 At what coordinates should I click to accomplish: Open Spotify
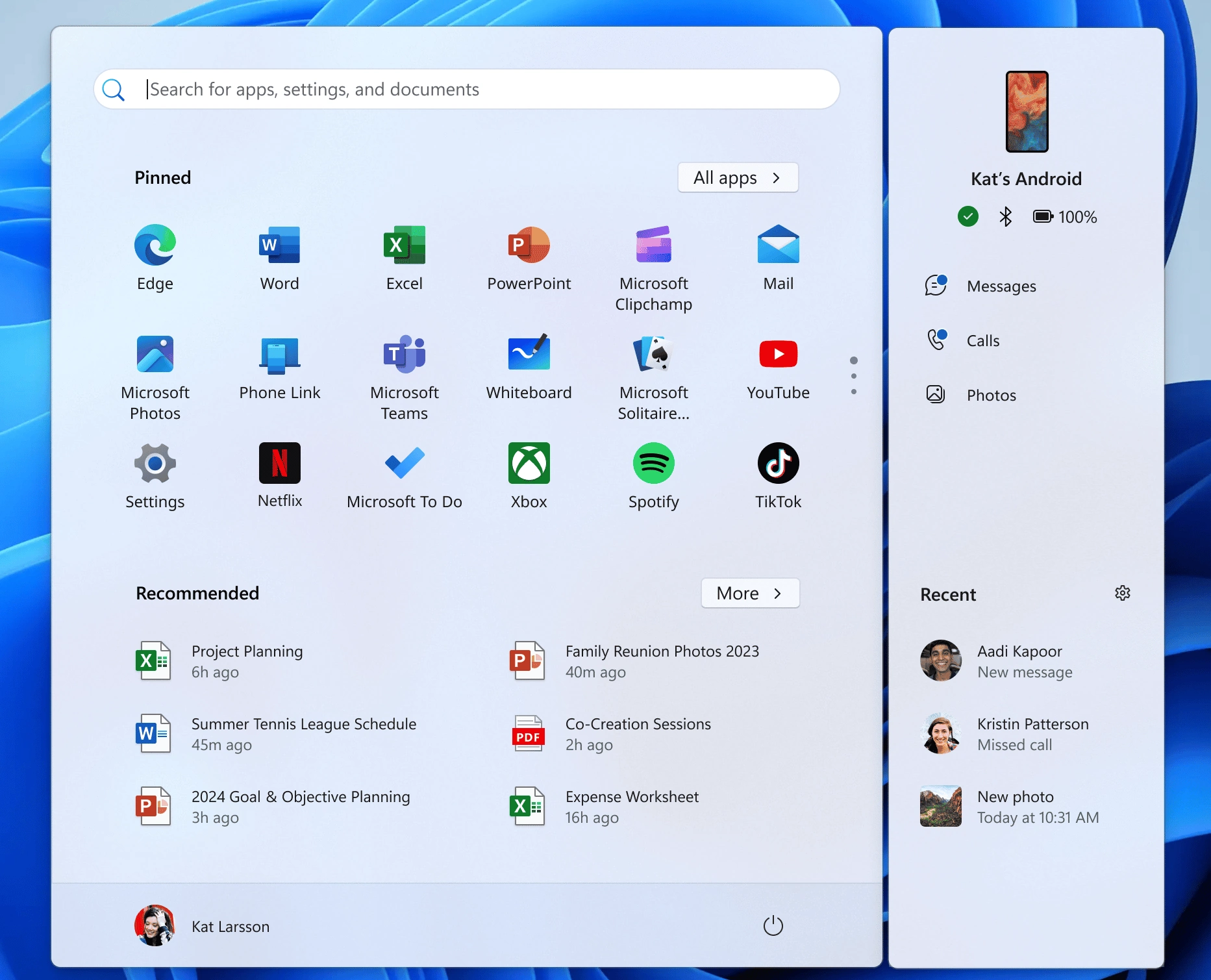click(654, 476)
